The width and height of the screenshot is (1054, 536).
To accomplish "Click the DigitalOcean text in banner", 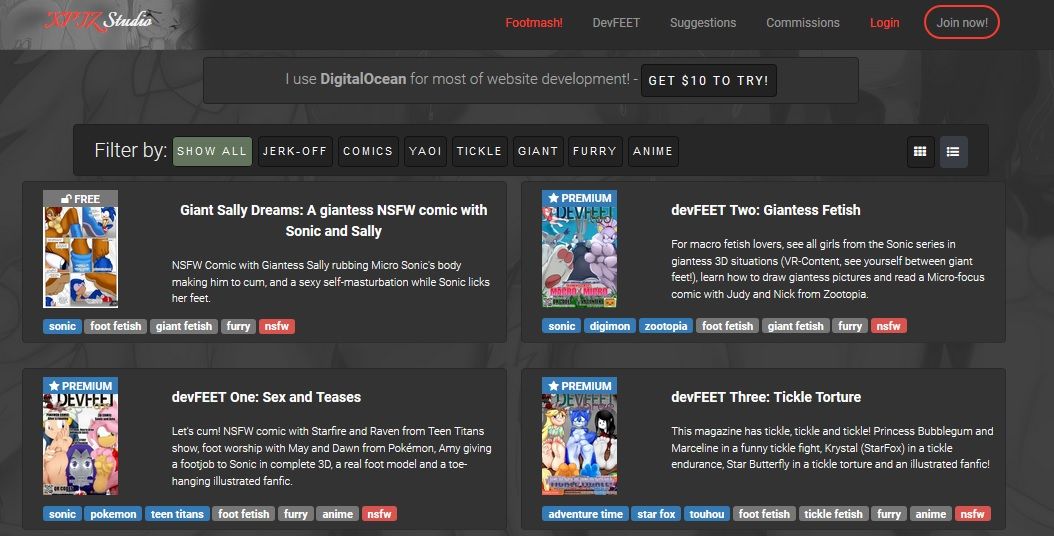I will point(363,79).
